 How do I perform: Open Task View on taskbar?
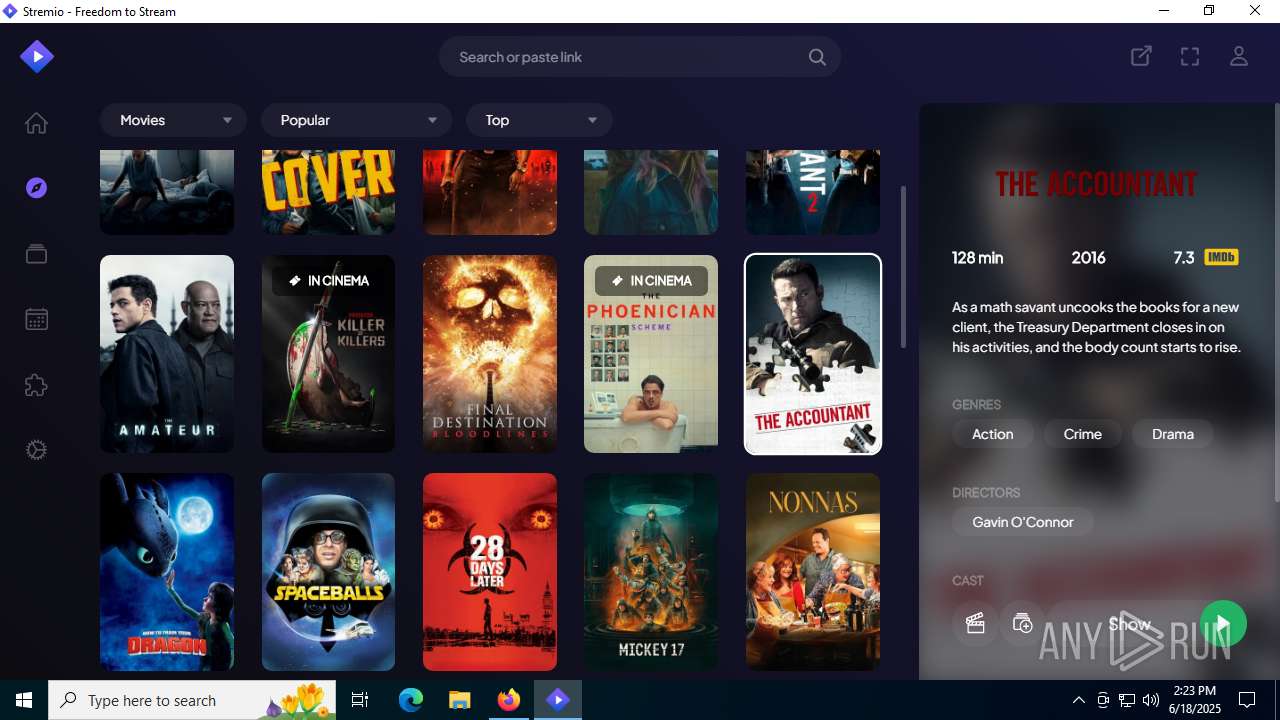pyautogui.click(x=360, y=700)
